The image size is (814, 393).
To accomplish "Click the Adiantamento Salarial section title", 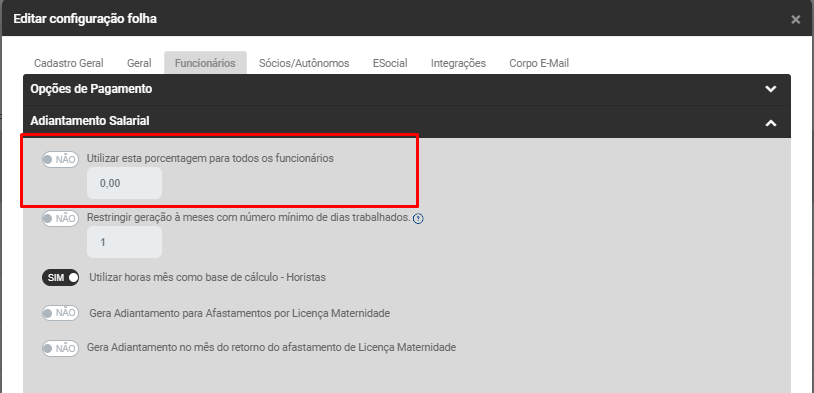I will coord(90,121).
